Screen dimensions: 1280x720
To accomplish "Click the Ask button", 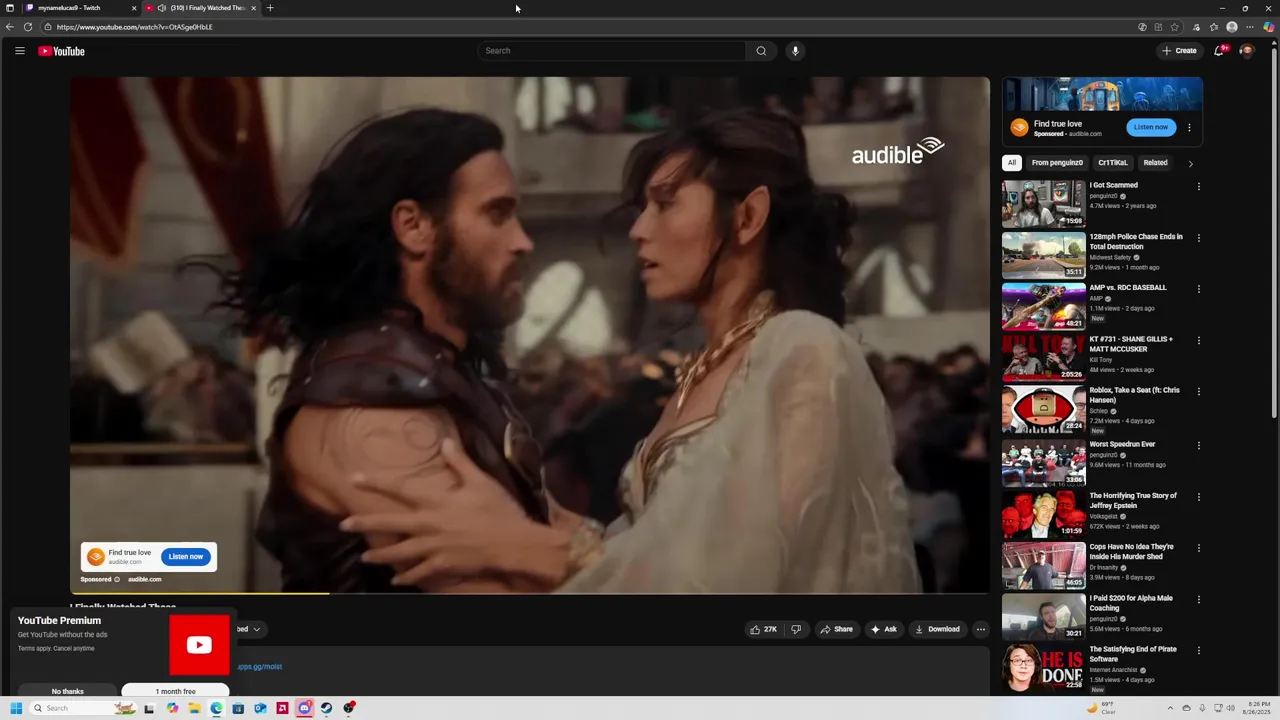I will pos(883,629).
